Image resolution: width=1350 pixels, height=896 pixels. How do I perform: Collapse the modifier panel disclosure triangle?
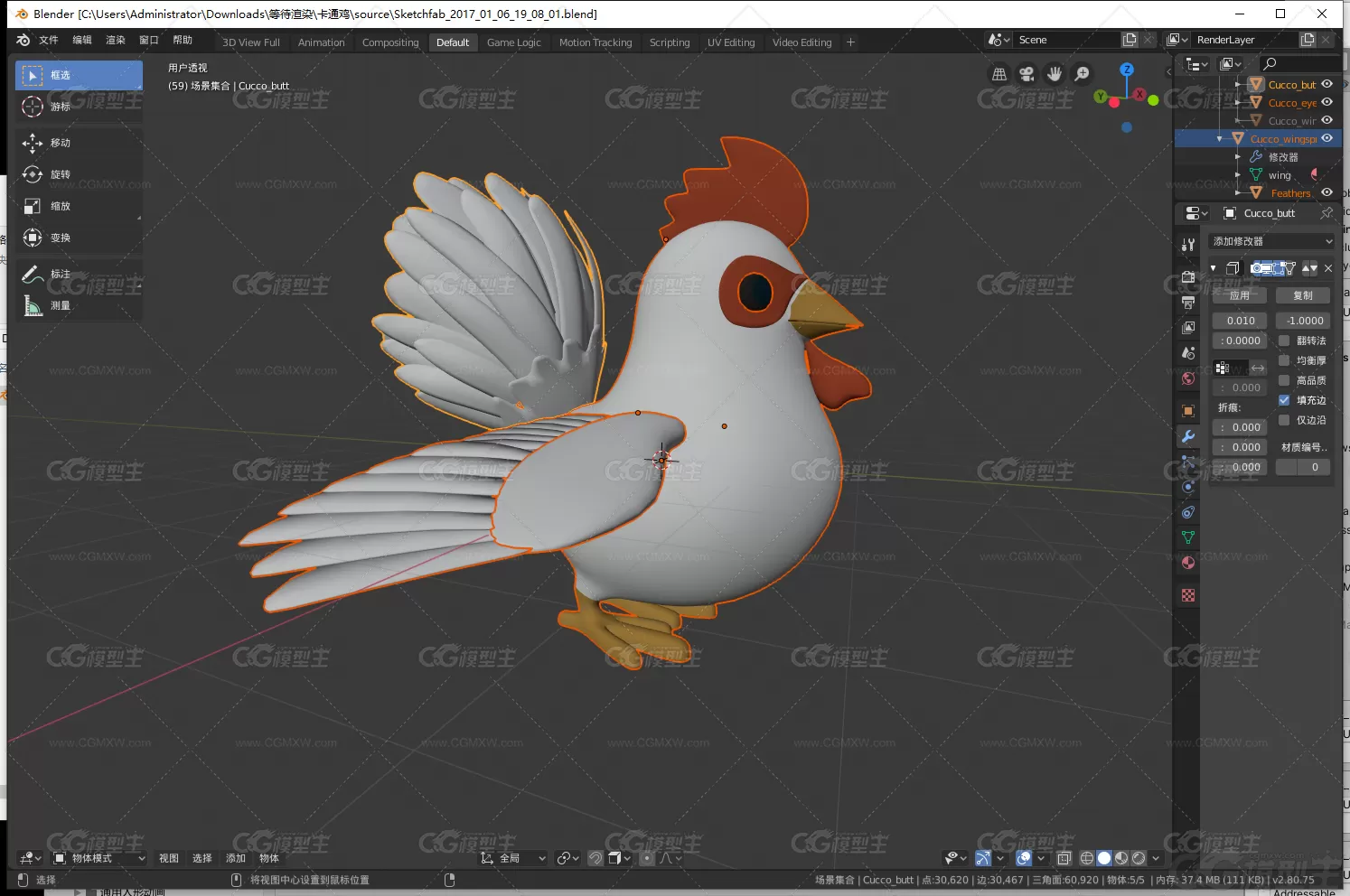click(1214, 268)
